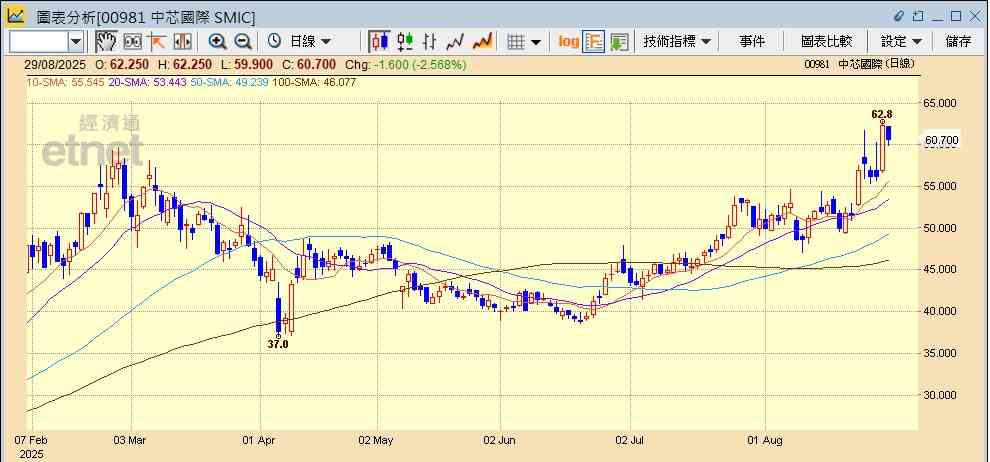Toggle the chart legend display icon

coord(593,42)
